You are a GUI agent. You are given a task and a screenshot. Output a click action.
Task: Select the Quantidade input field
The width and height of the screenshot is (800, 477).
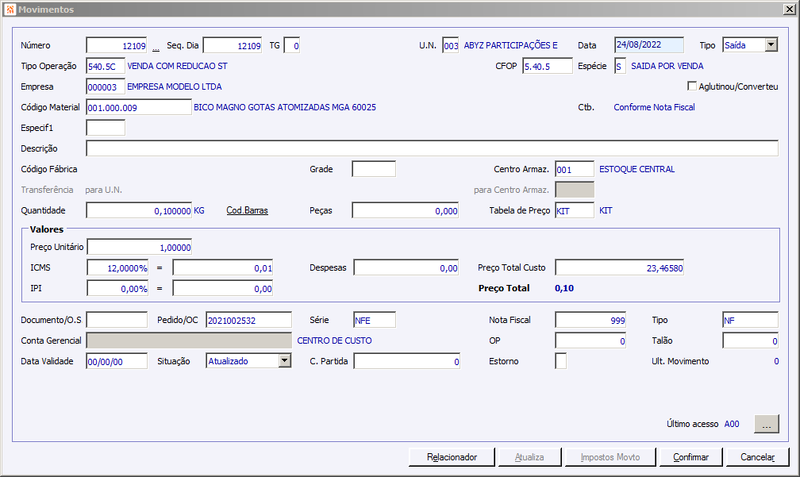tap(139, 210)
